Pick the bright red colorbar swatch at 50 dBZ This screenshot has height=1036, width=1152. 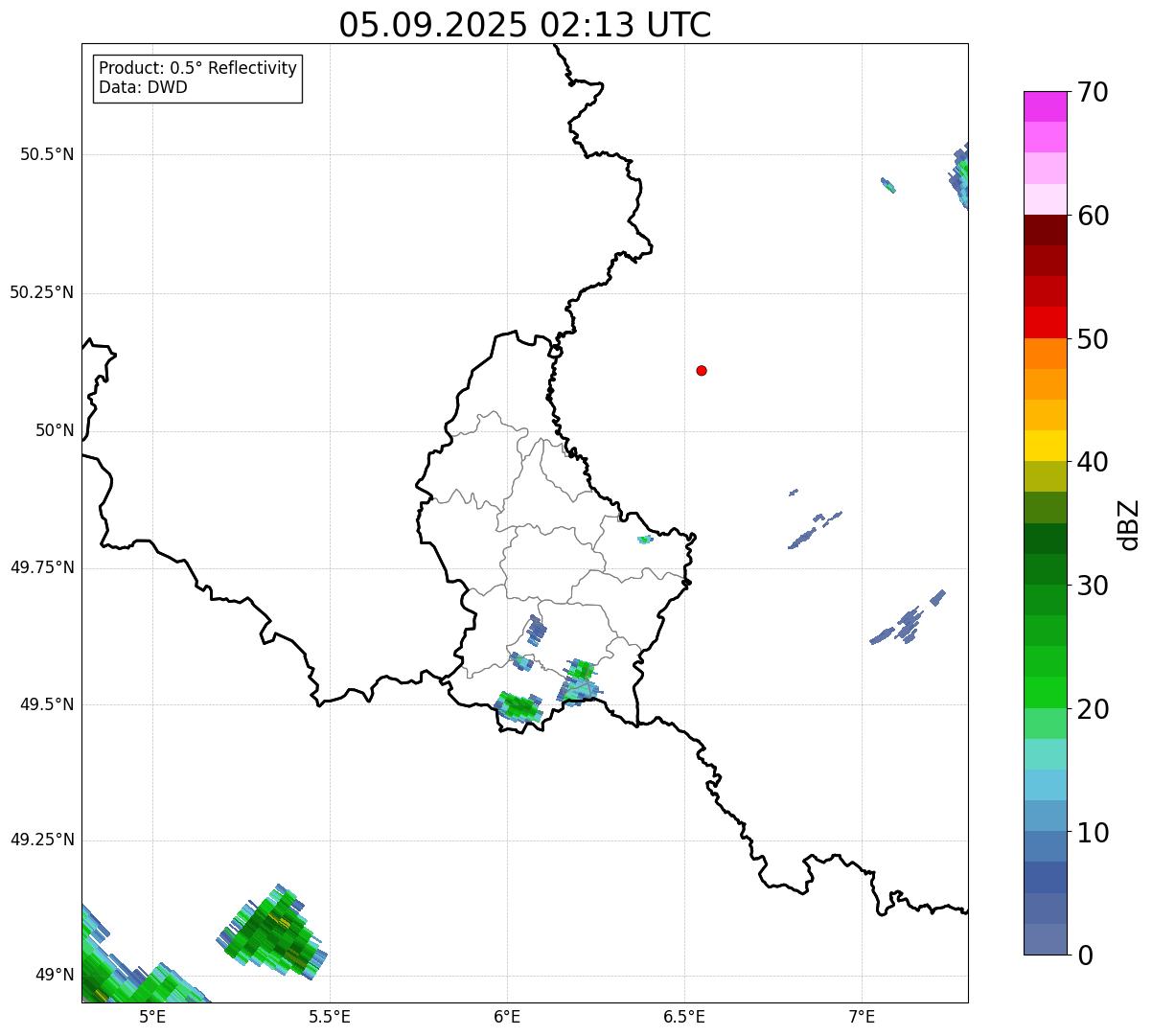(1046, 322)
